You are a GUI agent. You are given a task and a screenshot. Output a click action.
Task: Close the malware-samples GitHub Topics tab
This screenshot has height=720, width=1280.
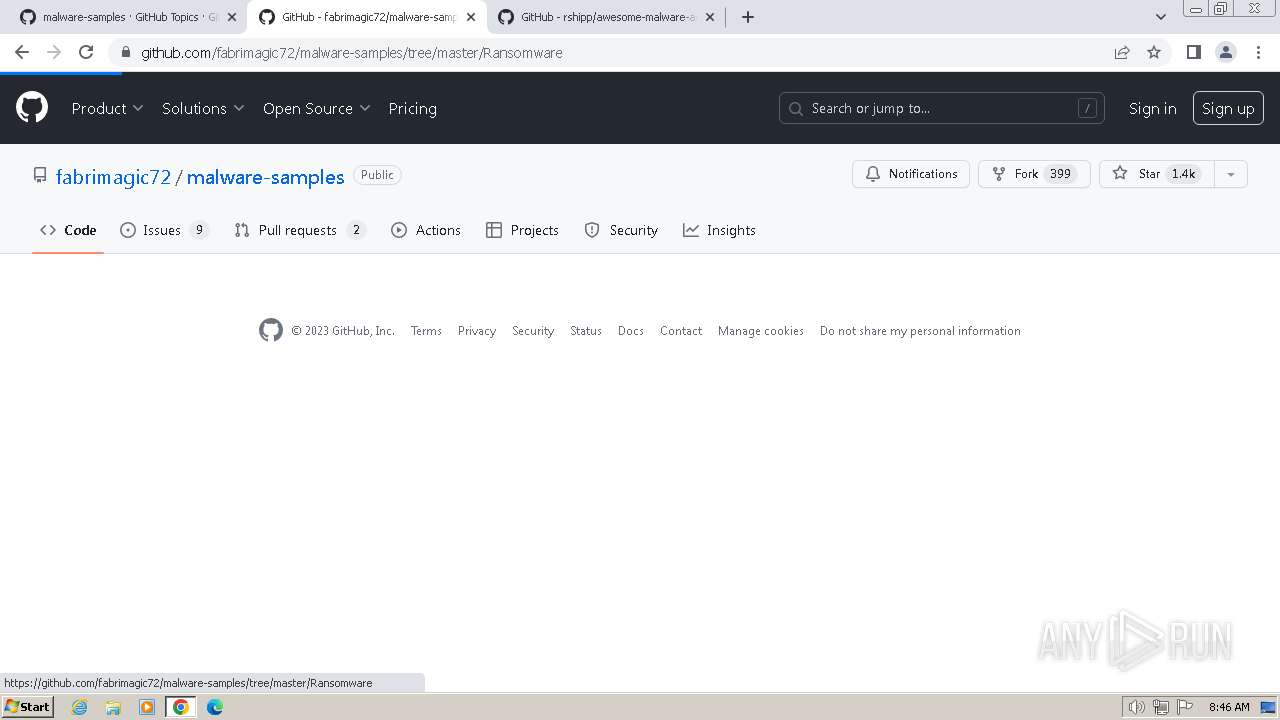232,17
